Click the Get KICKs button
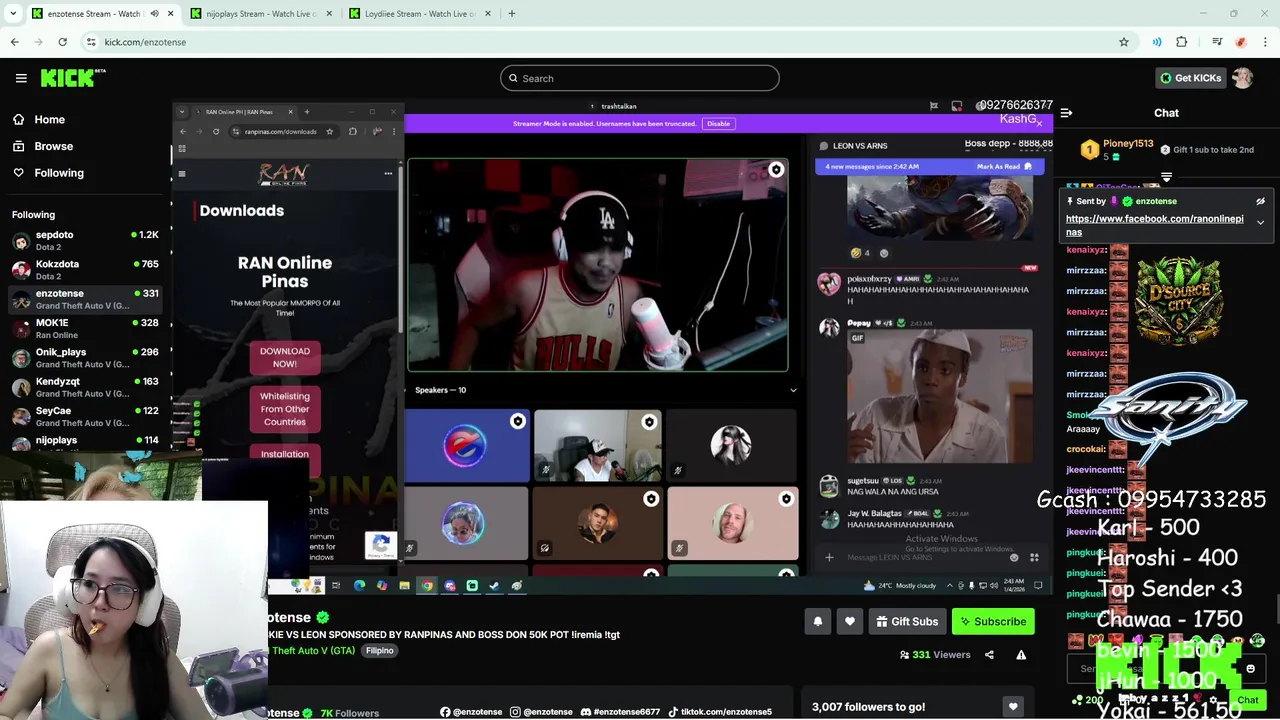Screen dimensions: 1280x720 (x=1190, y=78)
